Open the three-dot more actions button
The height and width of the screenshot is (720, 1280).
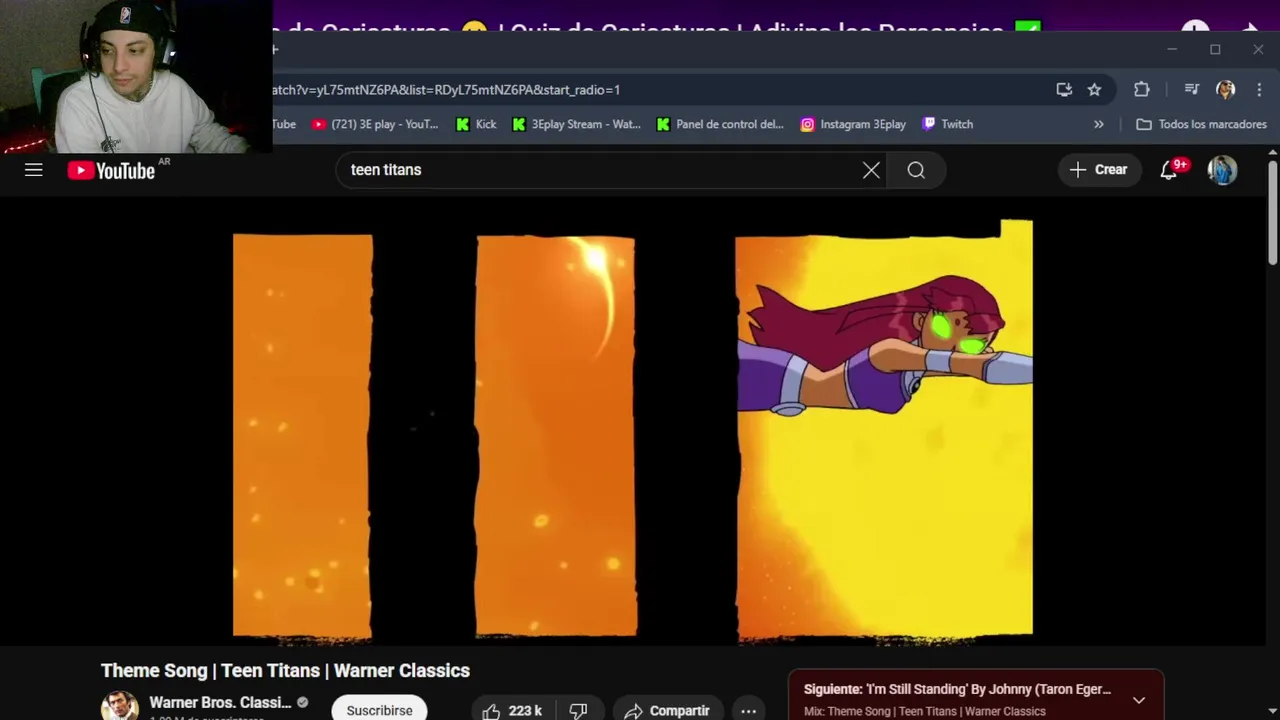[748, 710]
